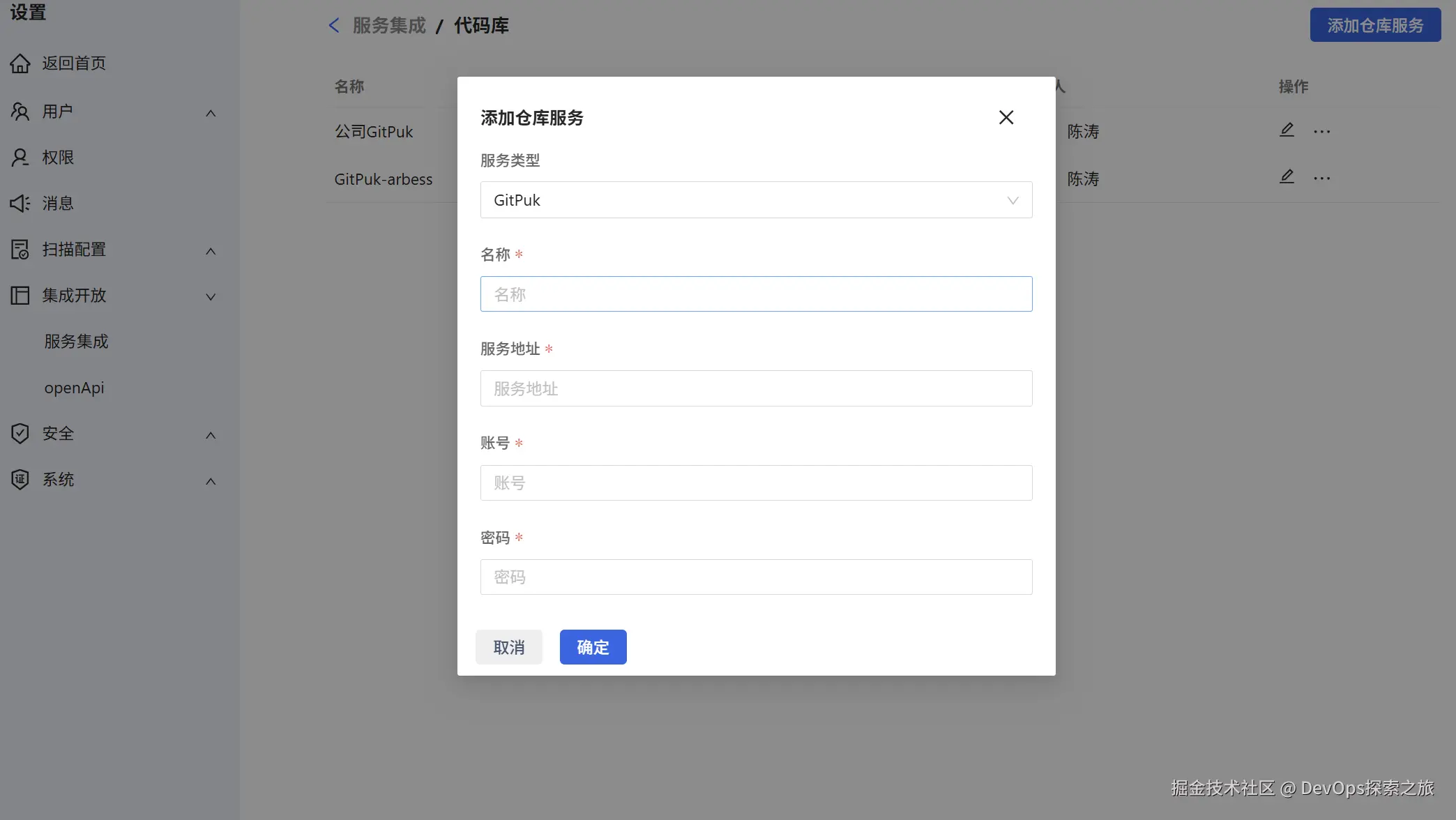Click the back arrow before 服务集成 breadcrumb
1456x820 pixels.
point(334,26)
